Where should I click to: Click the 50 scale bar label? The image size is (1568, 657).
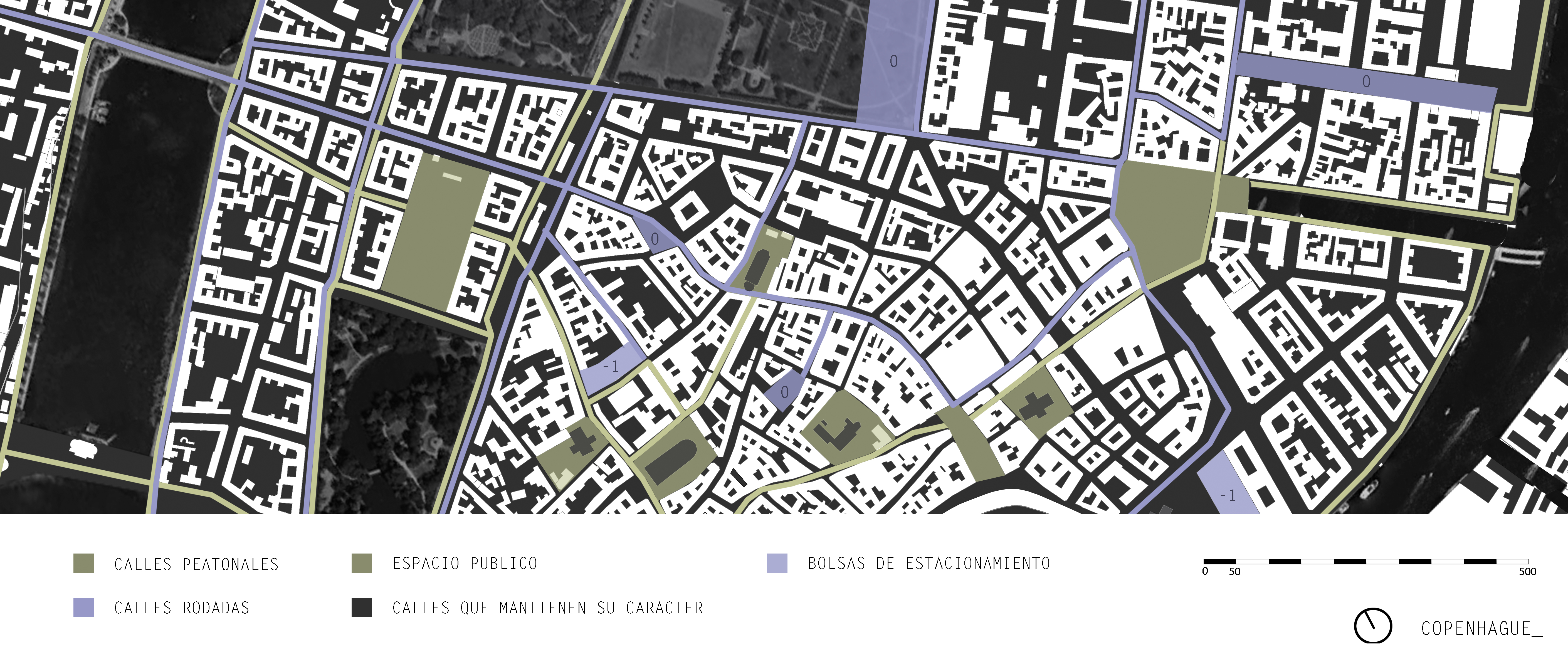pyautogui.click(x=1234, y=572)
